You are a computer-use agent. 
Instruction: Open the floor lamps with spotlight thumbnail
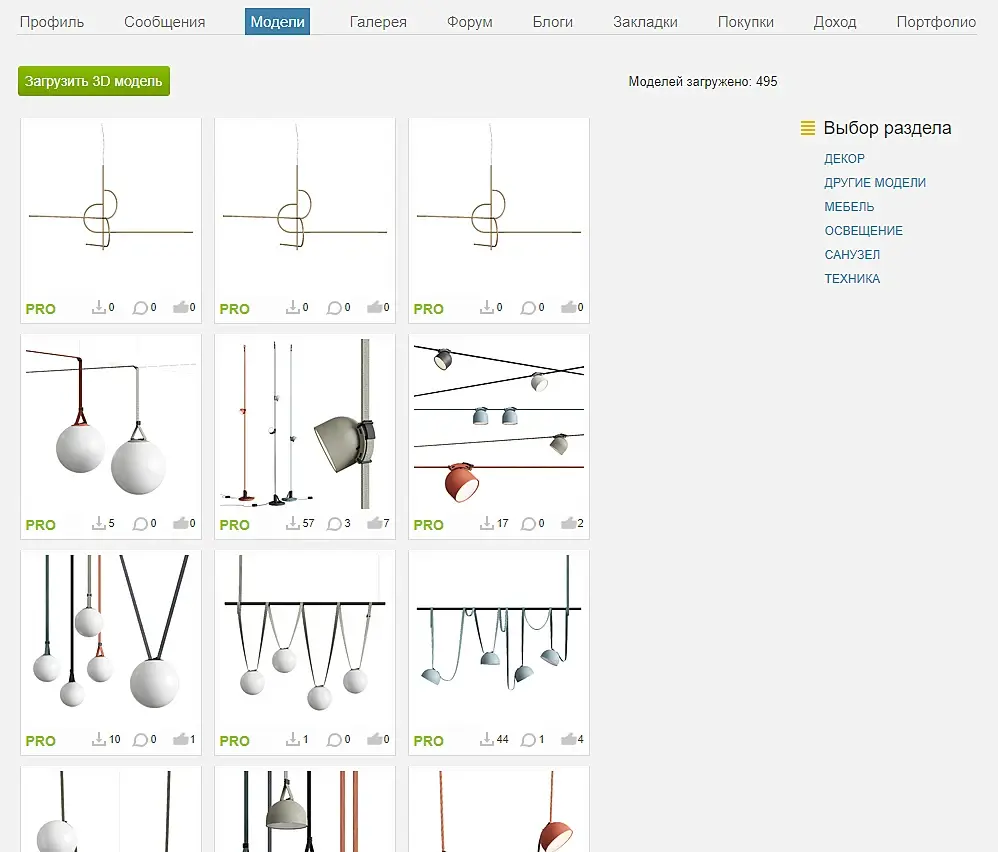pyautogui.click(x=305, y=424)
